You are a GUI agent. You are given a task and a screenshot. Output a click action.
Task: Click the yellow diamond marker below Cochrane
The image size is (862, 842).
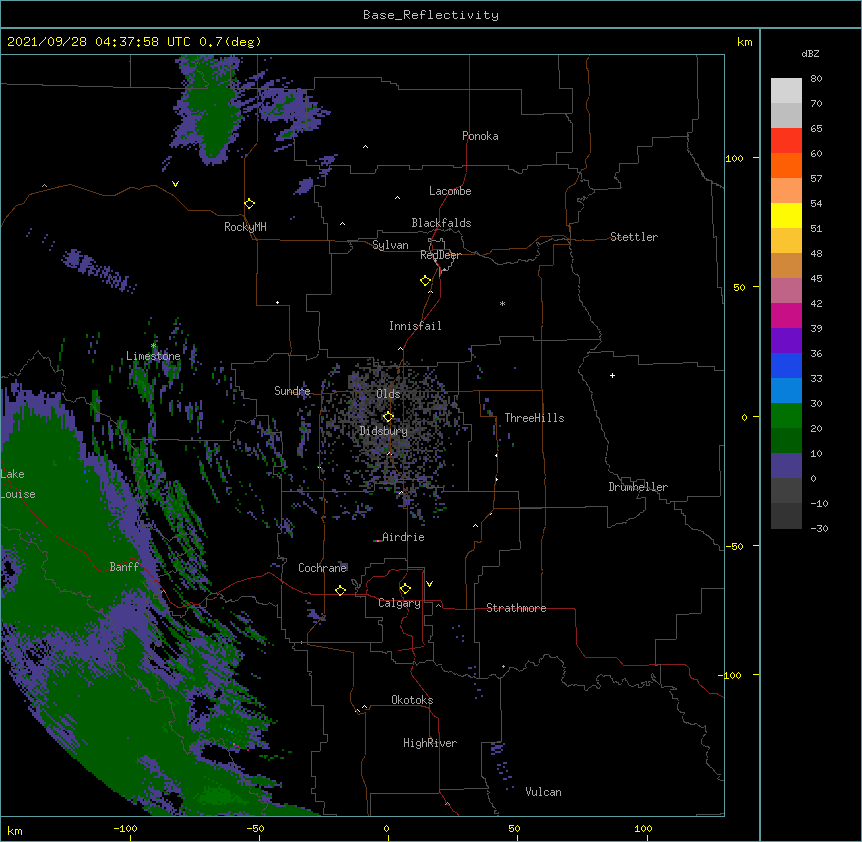(340, 590)
